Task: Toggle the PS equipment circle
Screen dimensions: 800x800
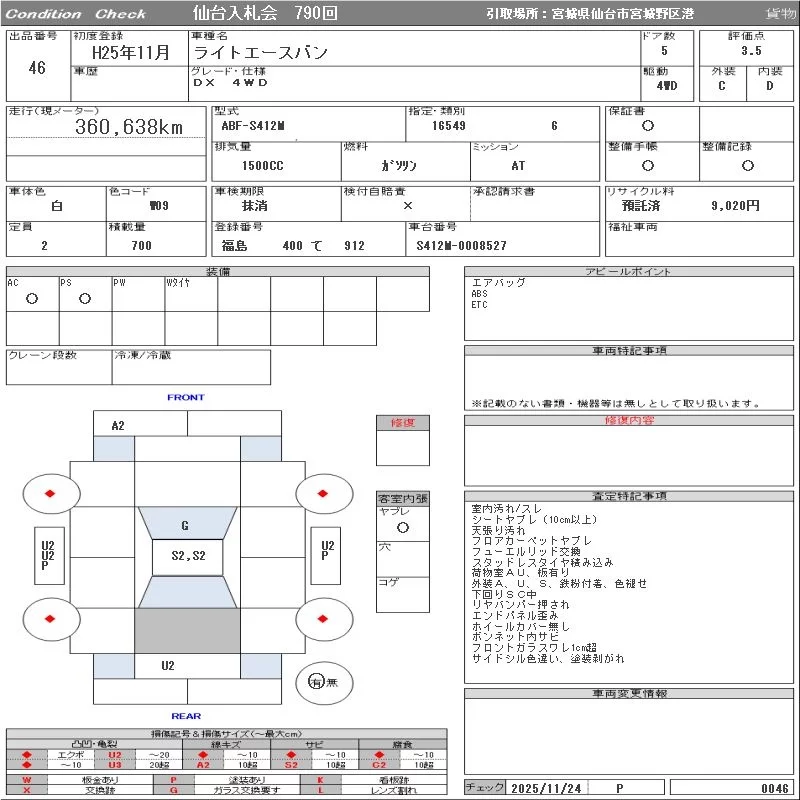Action: [x=85, y=299]
